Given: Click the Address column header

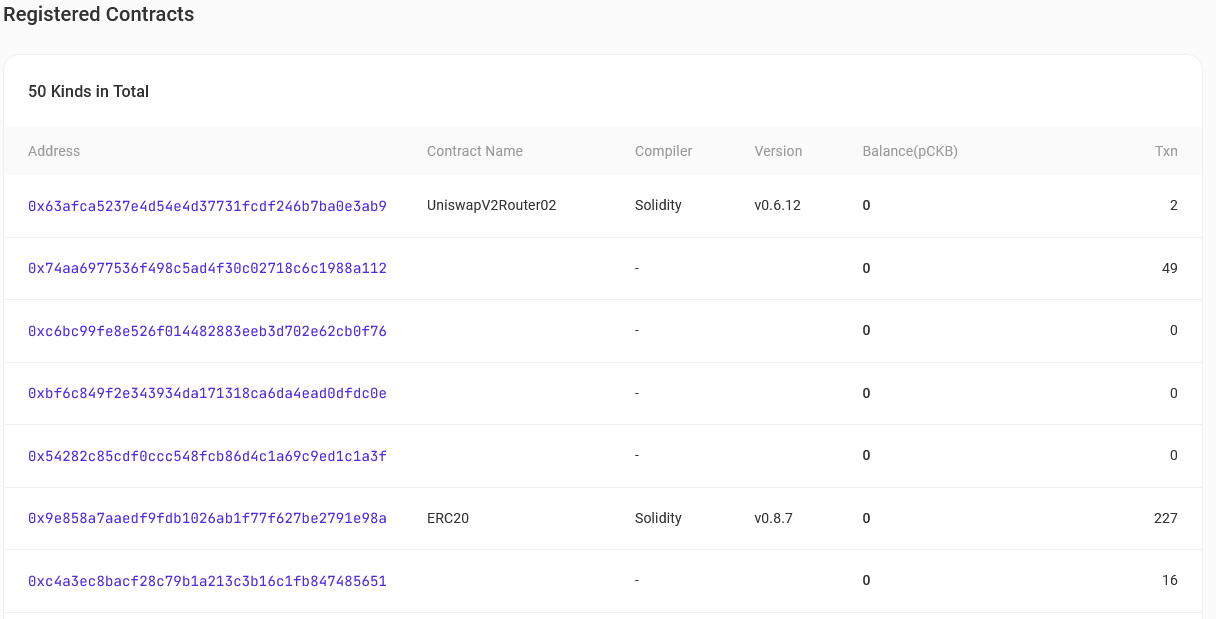Looking at the screenshot, I should coord(54,151).
